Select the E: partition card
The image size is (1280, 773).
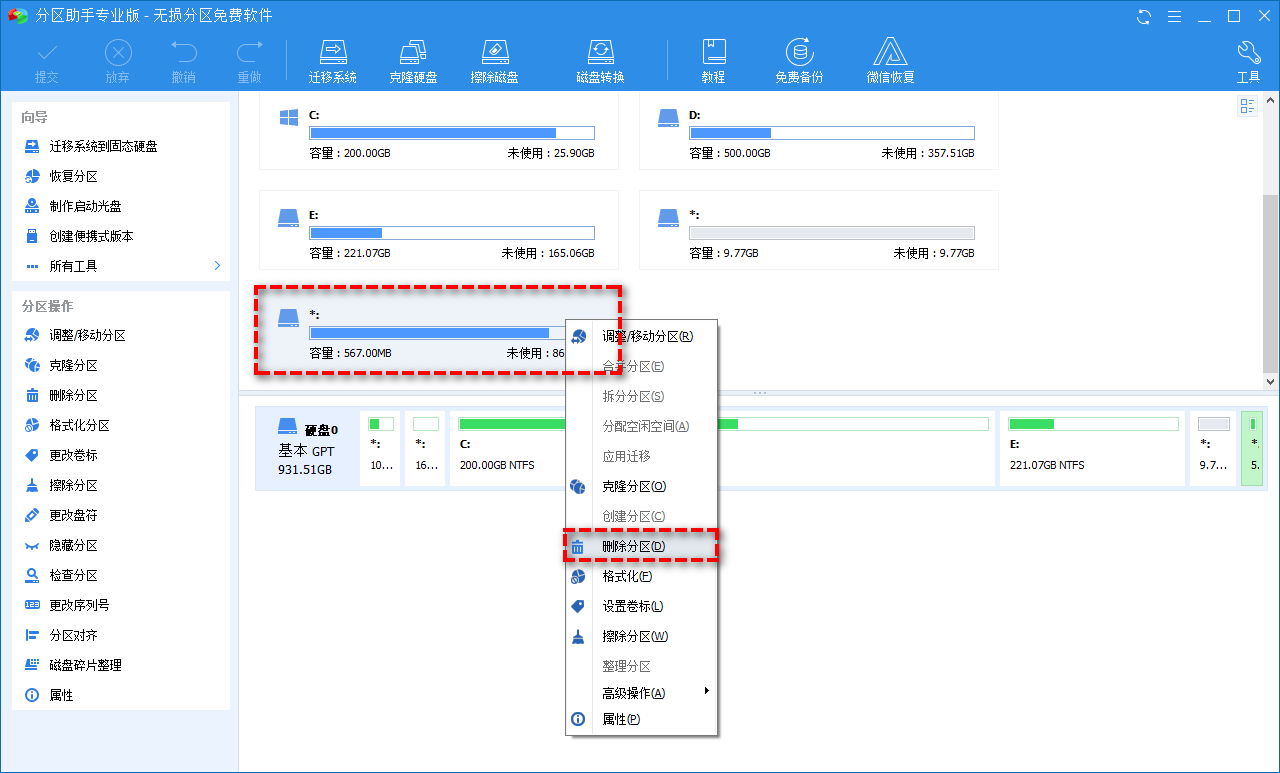pyautogui.click(x=439, y=230)
